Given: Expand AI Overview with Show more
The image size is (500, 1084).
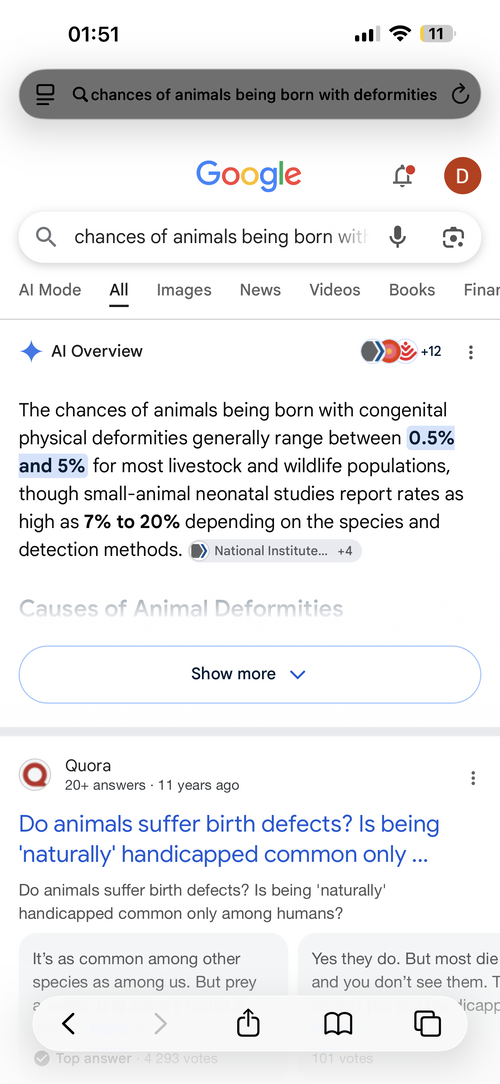Looking at the screenshot, I should [250, 674].
